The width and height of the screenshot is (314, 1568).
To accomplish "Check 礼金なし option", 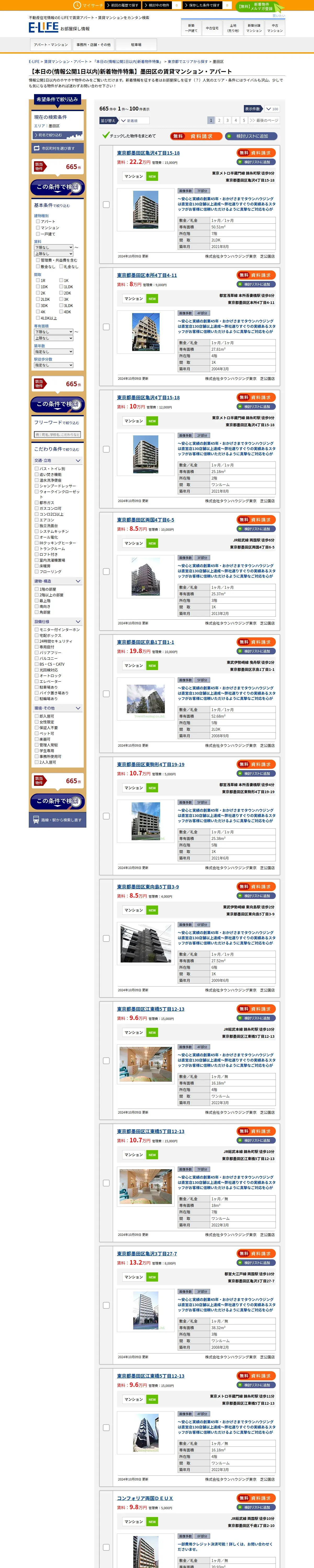I will [x=61, y=267].
